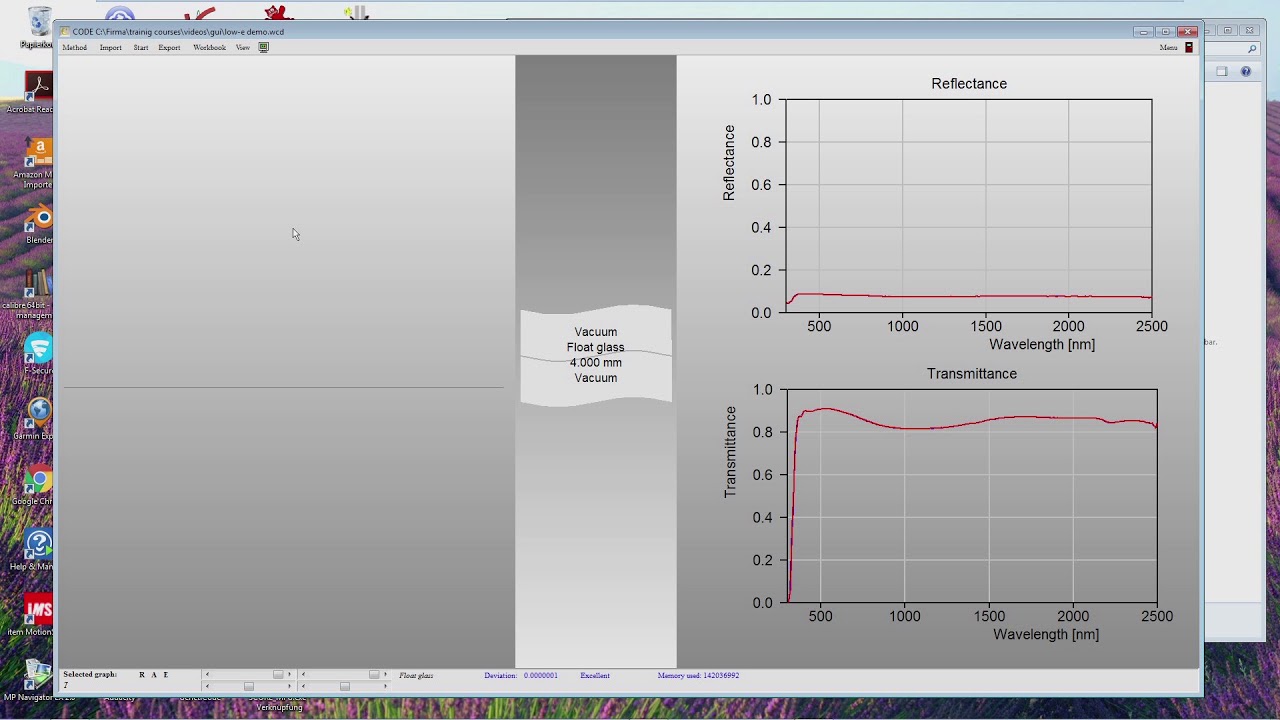
Task: Click the monitor icon in the menu bar
Action: click(264, 47)
